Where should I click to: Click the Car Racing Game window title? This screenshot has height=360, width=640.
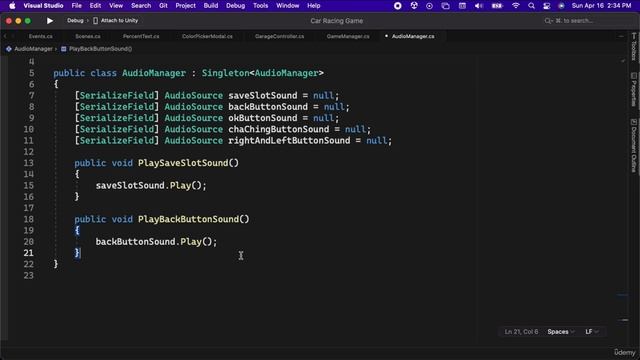[x=336, y=21]
